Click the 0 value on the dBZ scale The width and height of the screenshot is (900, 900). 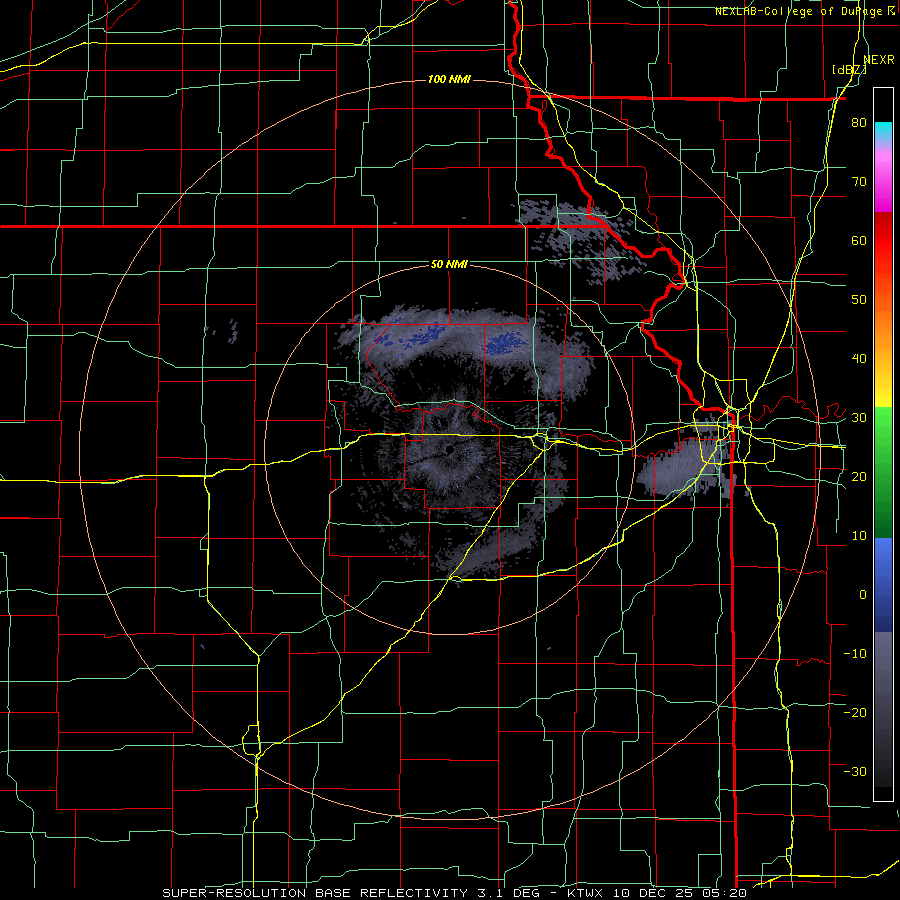863,595
